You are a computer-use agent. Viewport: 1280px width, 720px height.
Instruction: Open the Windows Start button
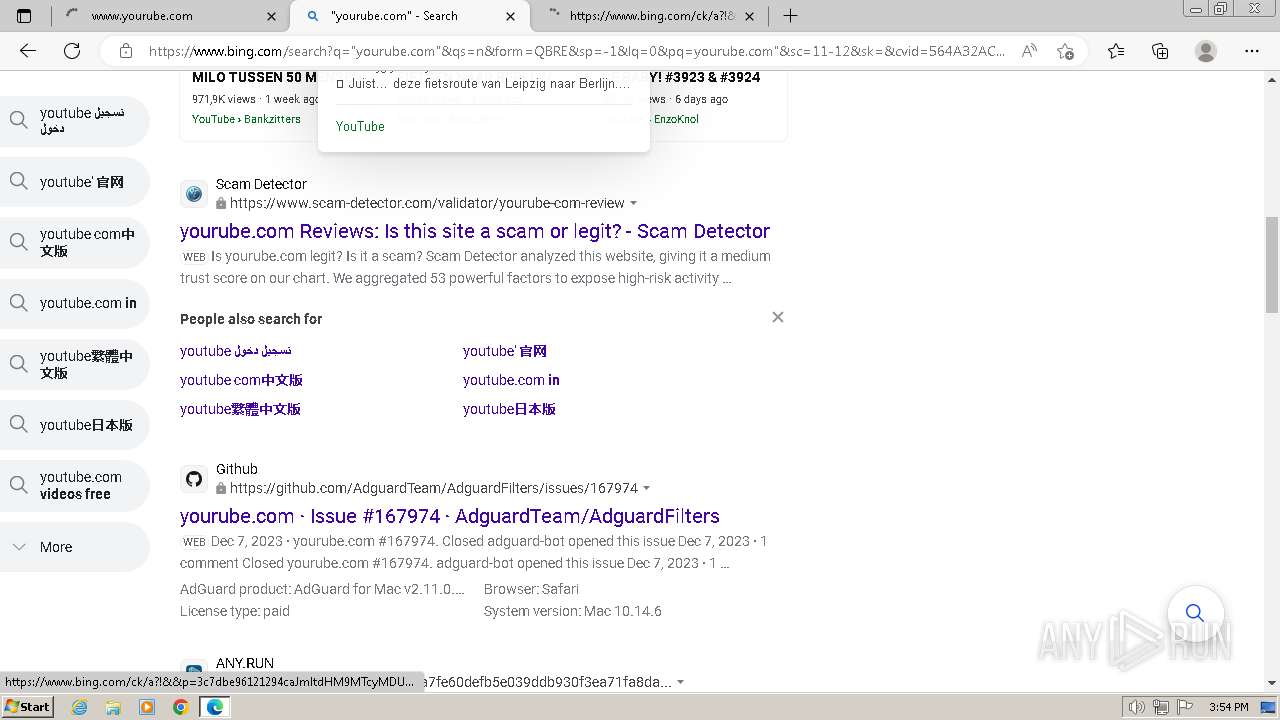[x=27, y=707]
